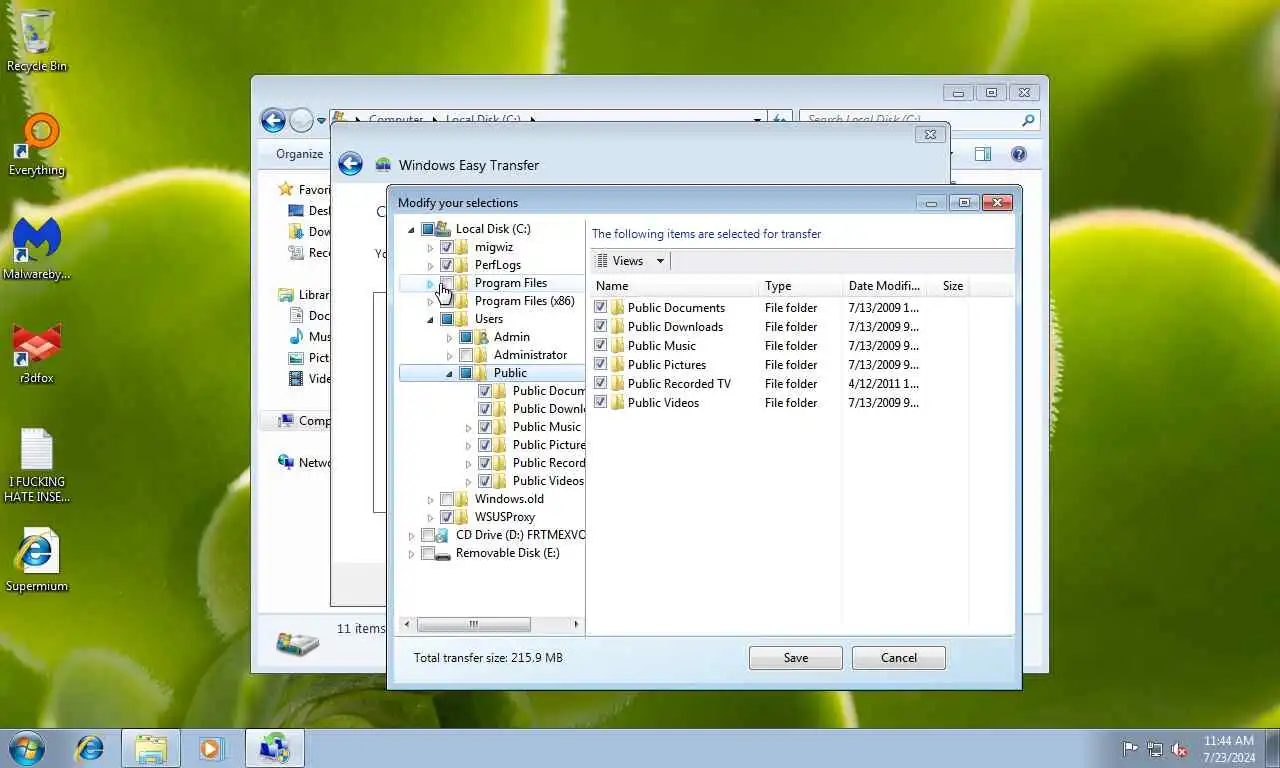Collapse the Users folder node
The width and height of the screenshot is (1280, 768).
[431, 320]
